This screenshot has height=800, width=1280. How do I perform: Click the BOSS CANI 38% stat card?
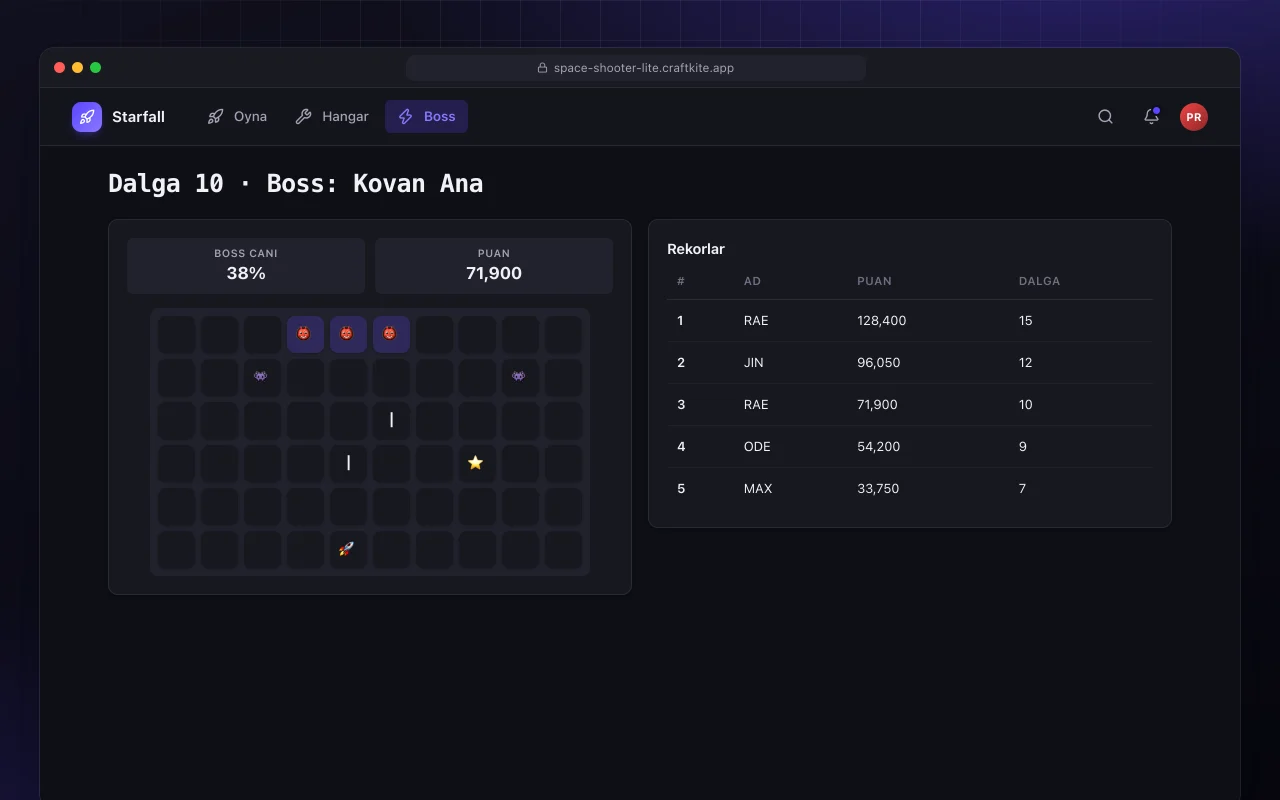[x=246, y=266]
